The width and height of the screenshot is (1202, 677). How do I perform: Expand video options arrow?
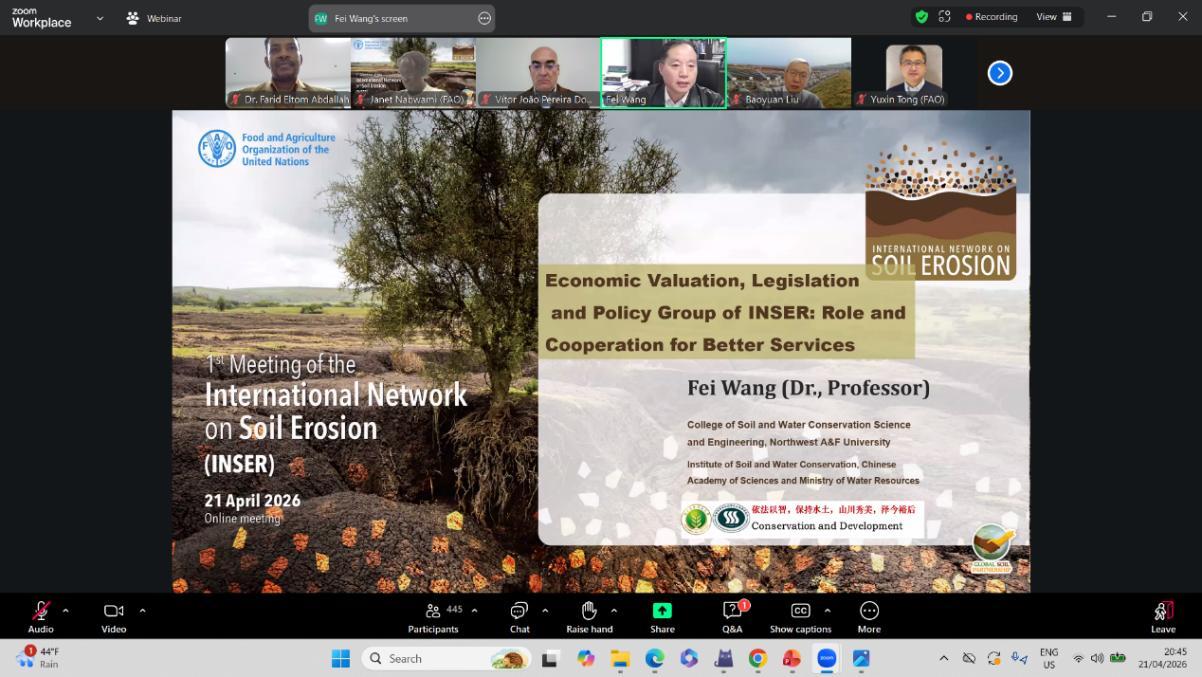[x=142, y=610]
